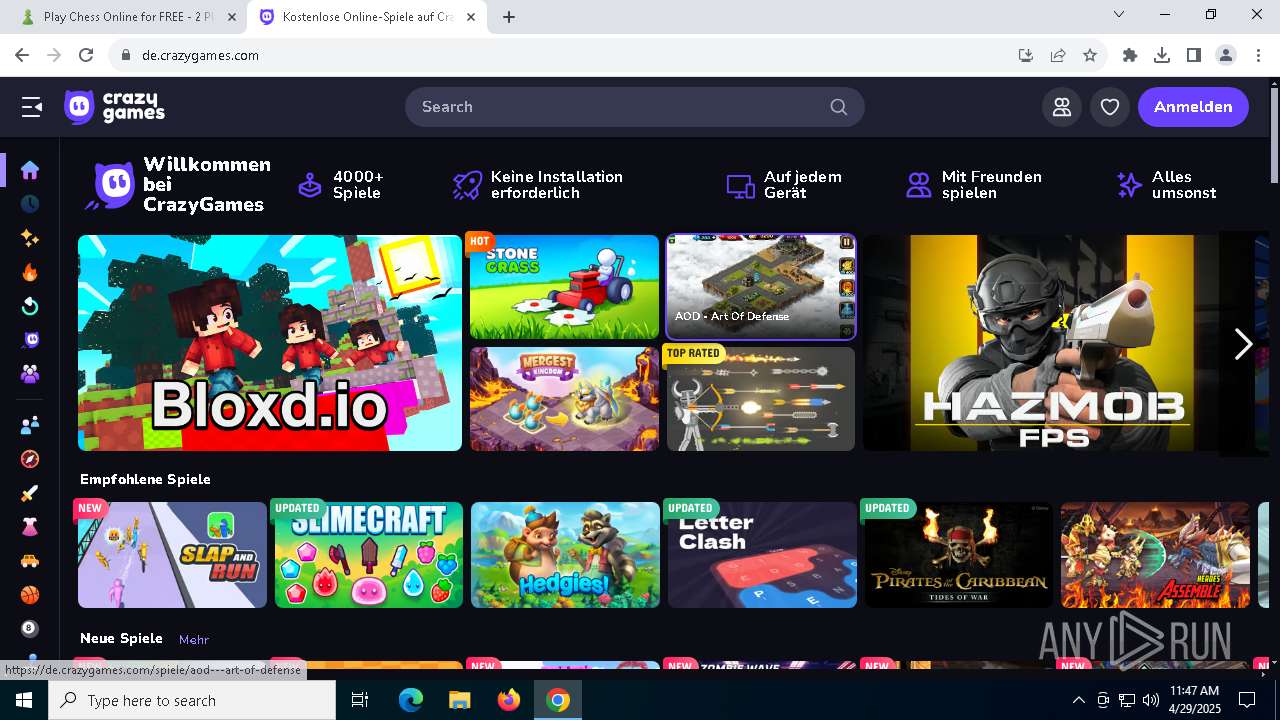This screenshot has height=720, width=1280.
Task: Click the page vertical scrollbar
Action: (x=1274, y=135)
